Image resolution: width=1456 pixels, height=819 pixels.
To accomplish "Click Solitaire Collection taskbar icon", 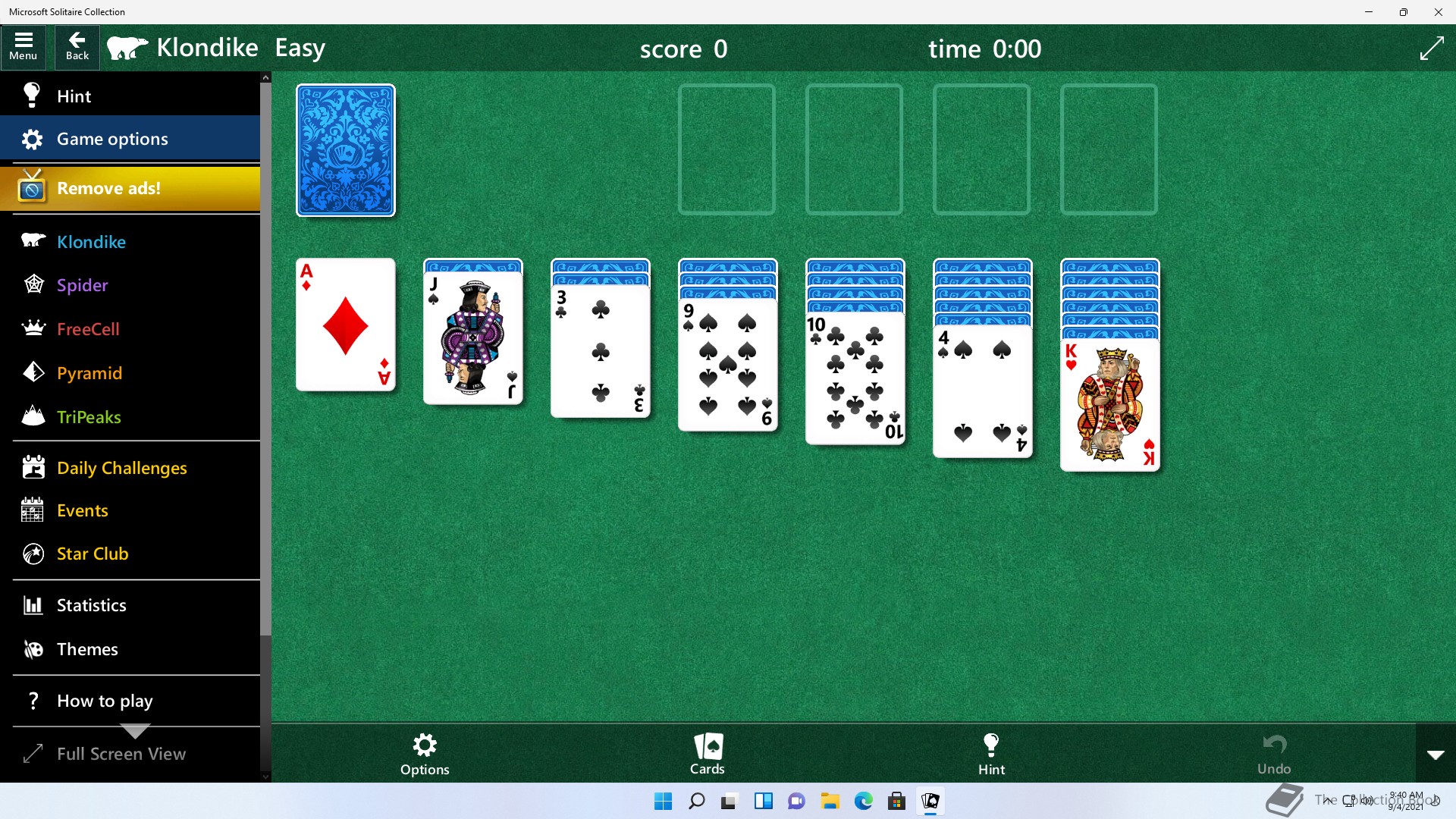I will 930,801.
